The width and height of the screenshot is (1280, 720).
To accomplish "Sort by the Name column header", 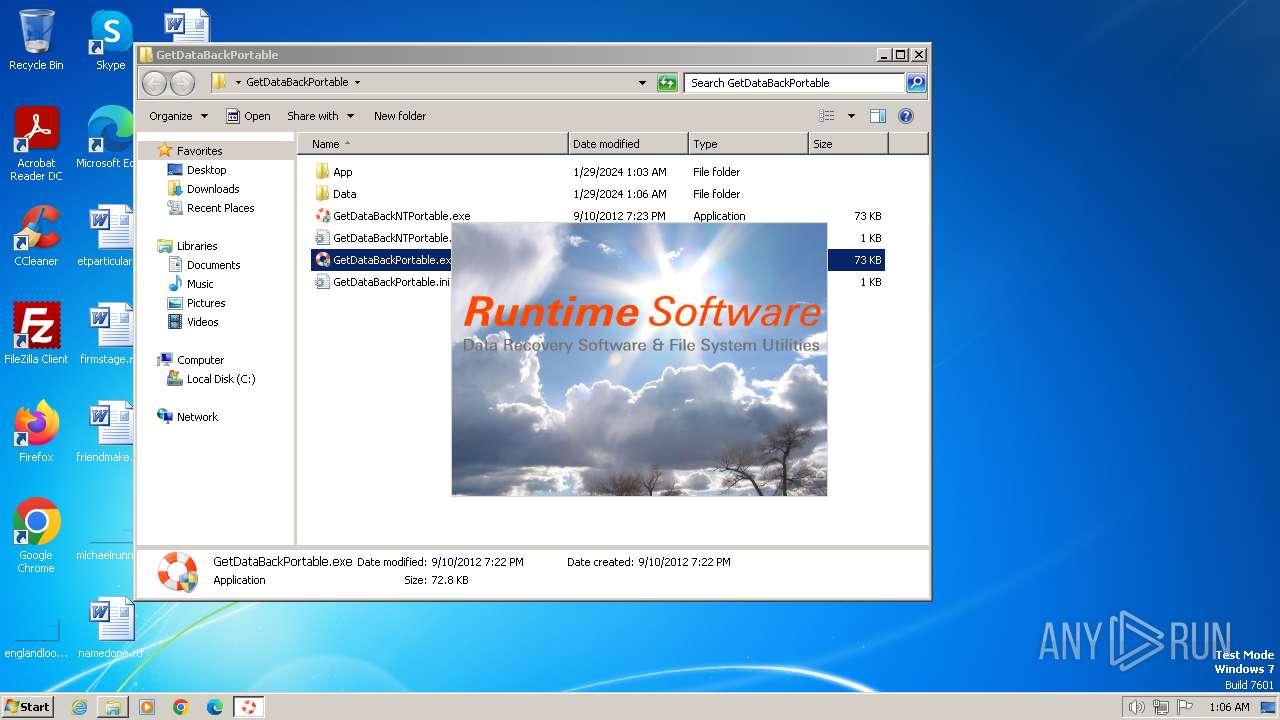I will [433, 144].
